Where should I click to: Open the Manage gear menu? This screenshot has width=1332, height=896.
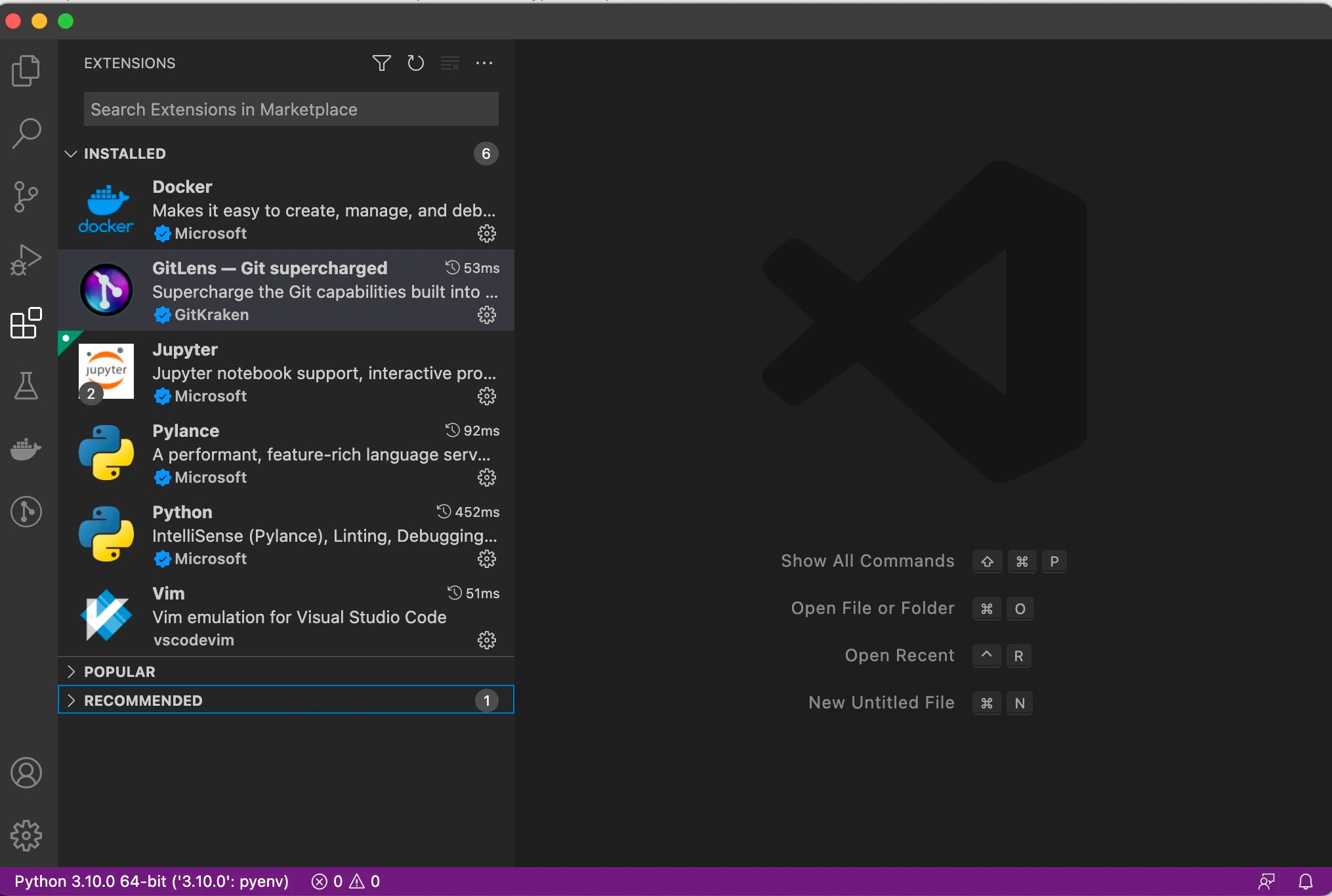click(26, 836)
